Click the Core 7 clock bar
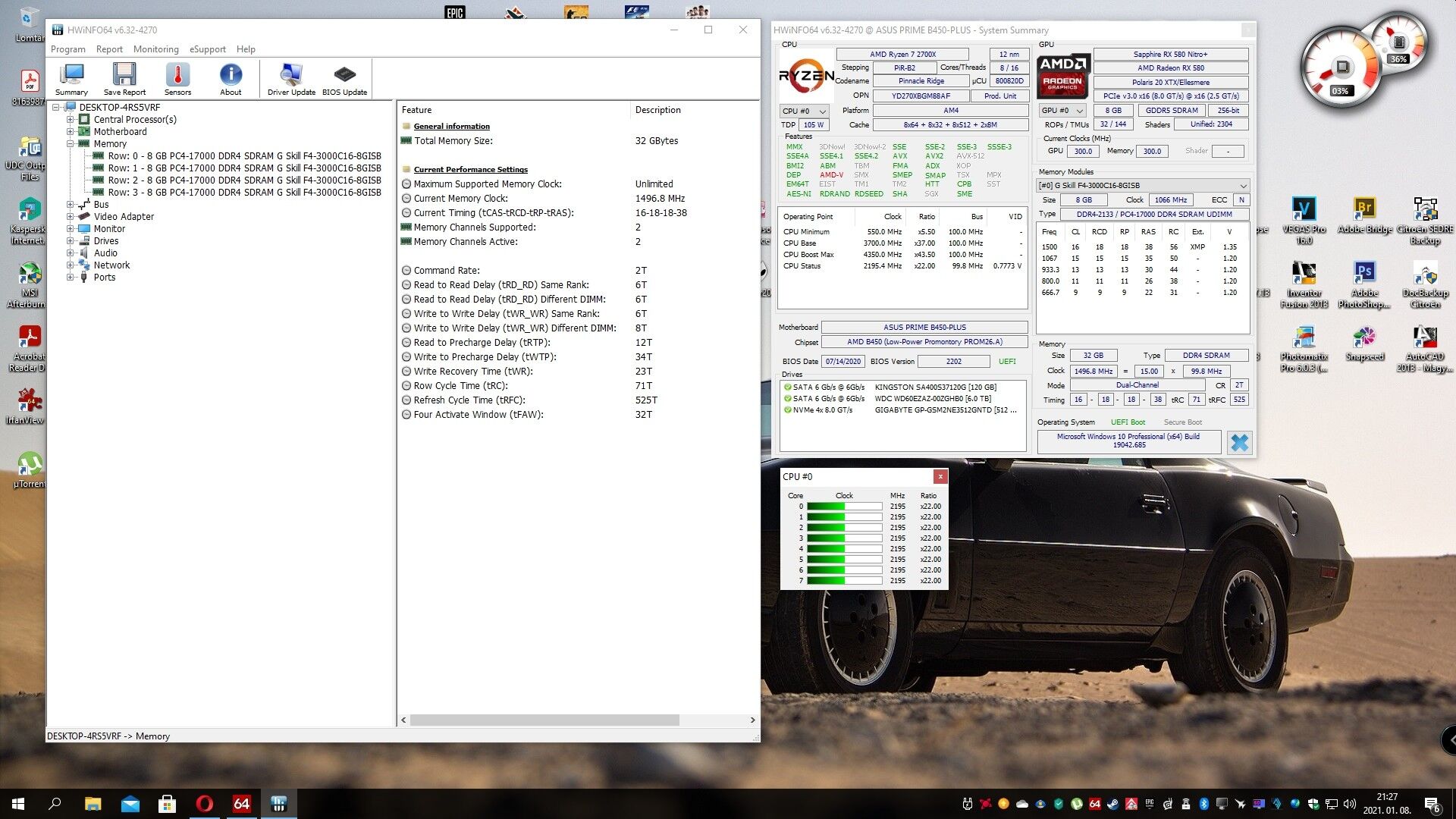Viewport: 1456px width, 819px height. [x=844, y=581]
